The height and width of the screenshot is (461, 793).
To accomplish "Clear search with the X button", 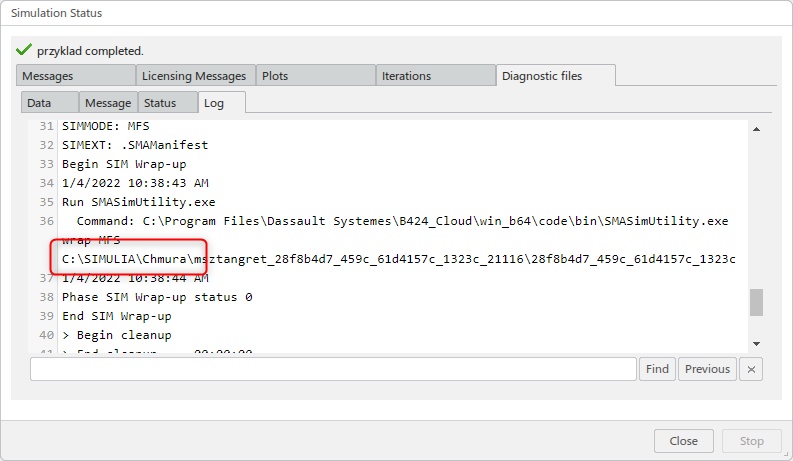I will click(751, 369).
